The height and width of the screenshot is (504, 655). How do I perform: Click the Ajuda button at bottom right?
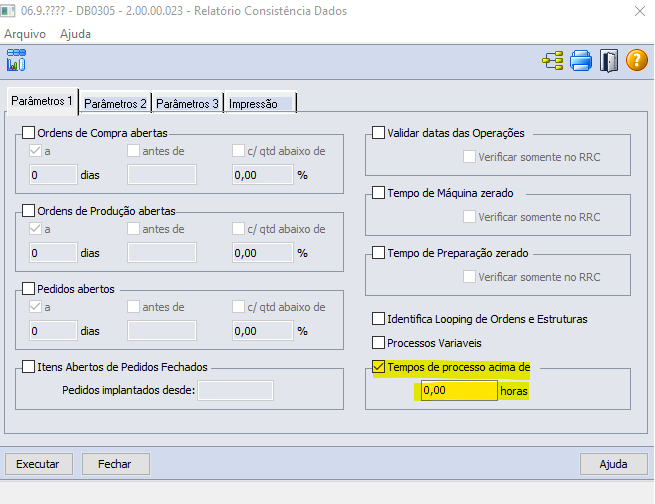click(614, 464)
